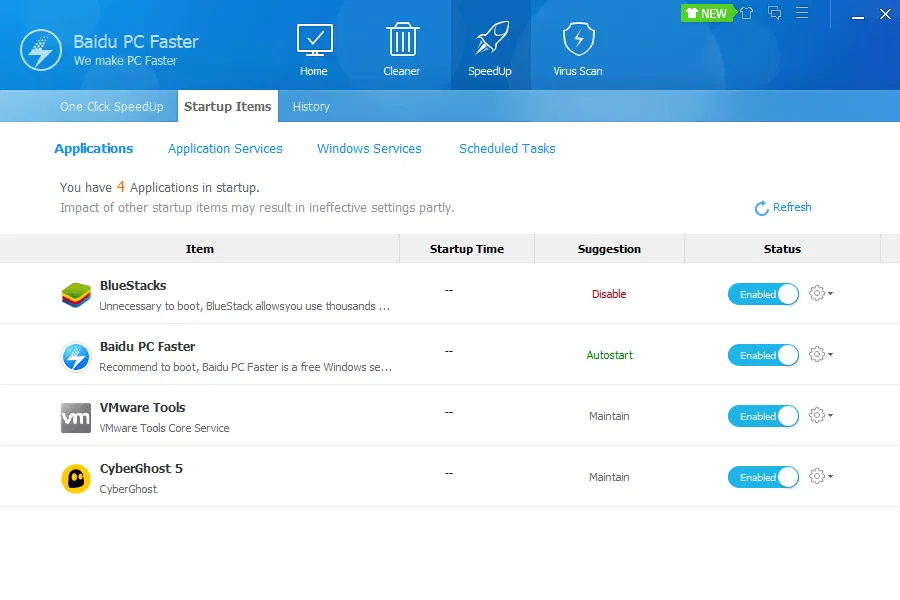Switch to One Click SpeedUp tab
This screenshot has height=600, width=900.
tap(112, 106)
